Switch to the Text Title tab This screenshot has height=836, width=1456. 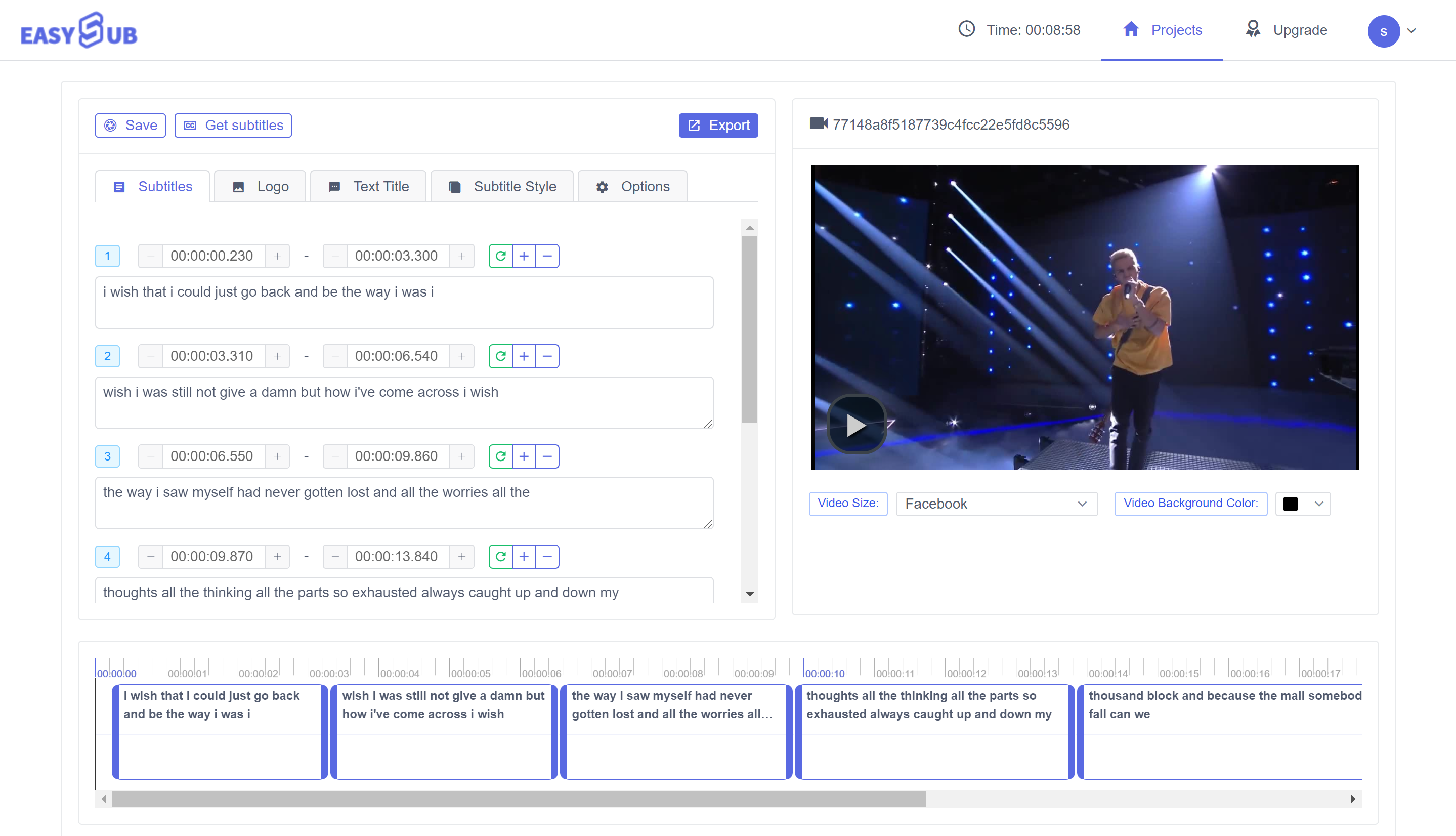coord(381,186)
